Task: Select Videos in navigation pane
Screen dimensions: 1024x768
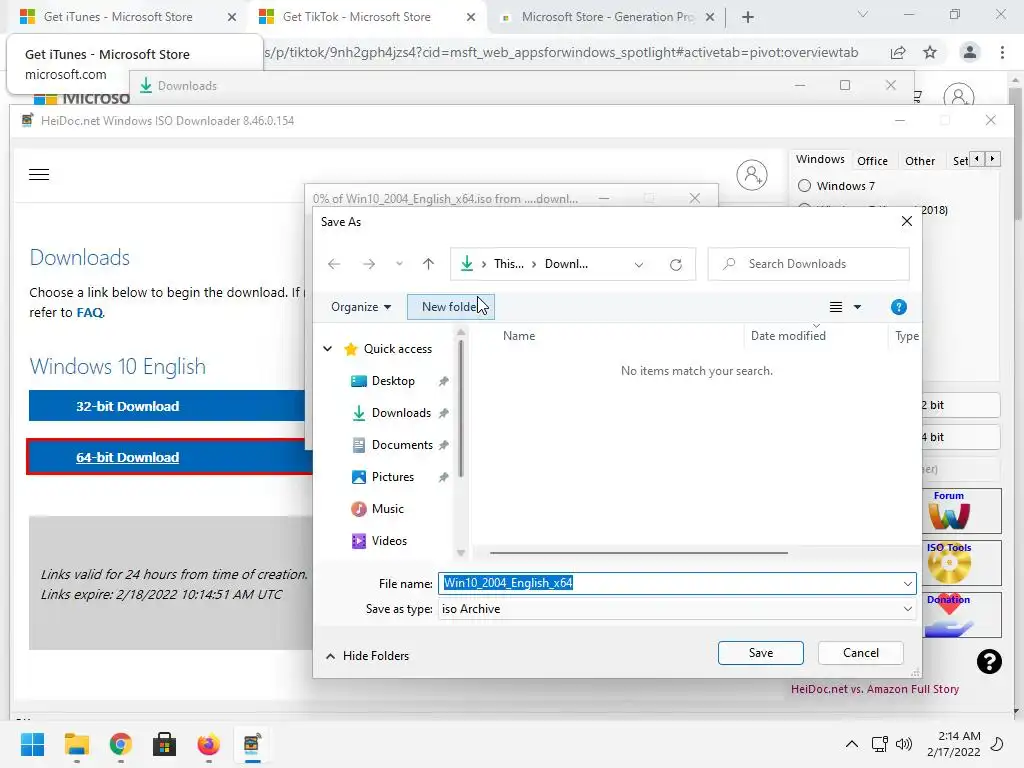Action: 389,541
